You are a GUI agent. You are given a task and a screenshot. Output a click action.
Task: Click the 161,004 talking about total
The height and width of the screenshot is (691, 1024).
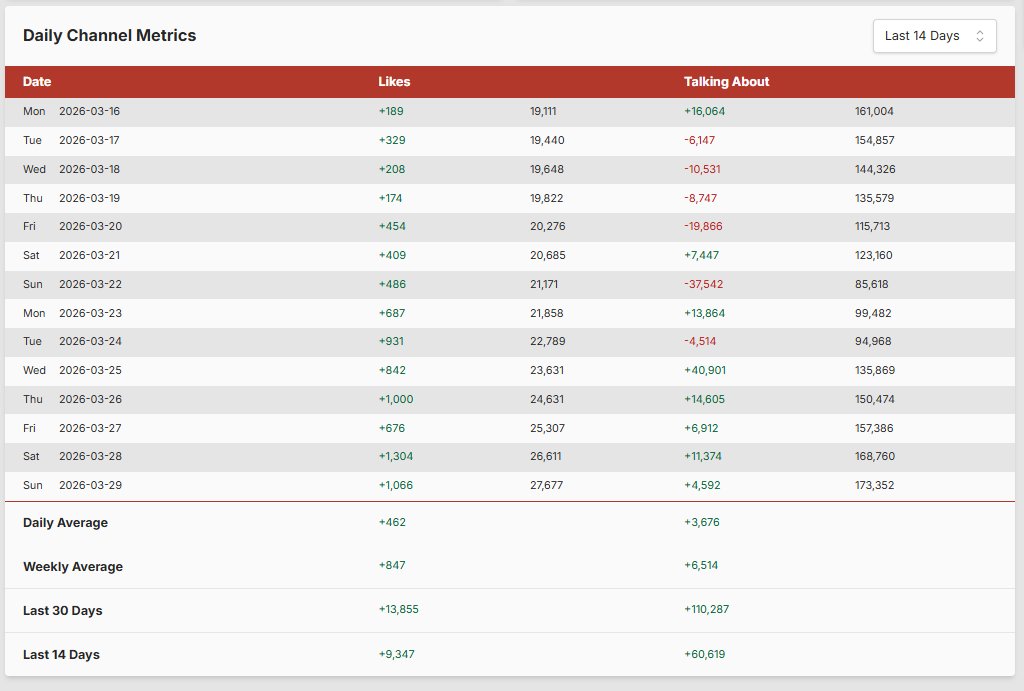coord(874,111)
